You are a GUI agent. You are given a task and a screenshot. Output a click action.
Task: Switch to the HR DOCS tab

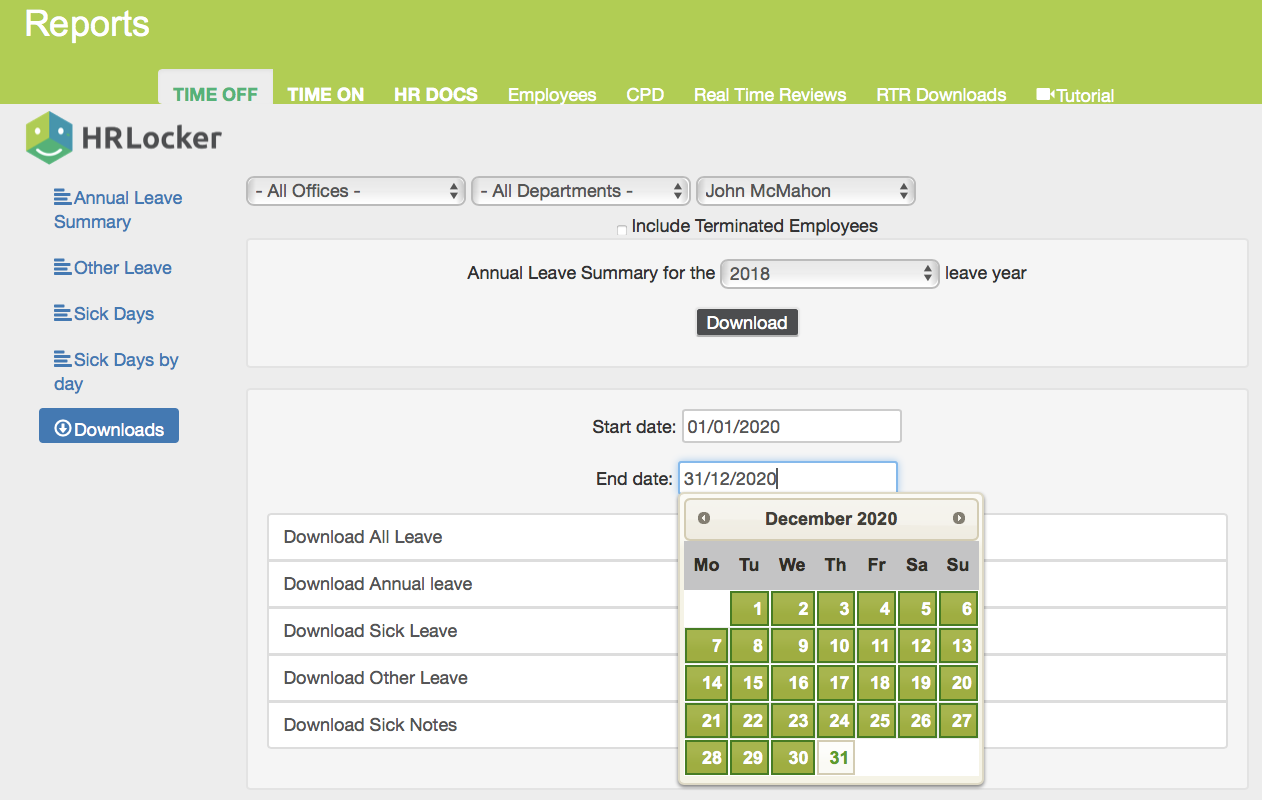point(435,95)
